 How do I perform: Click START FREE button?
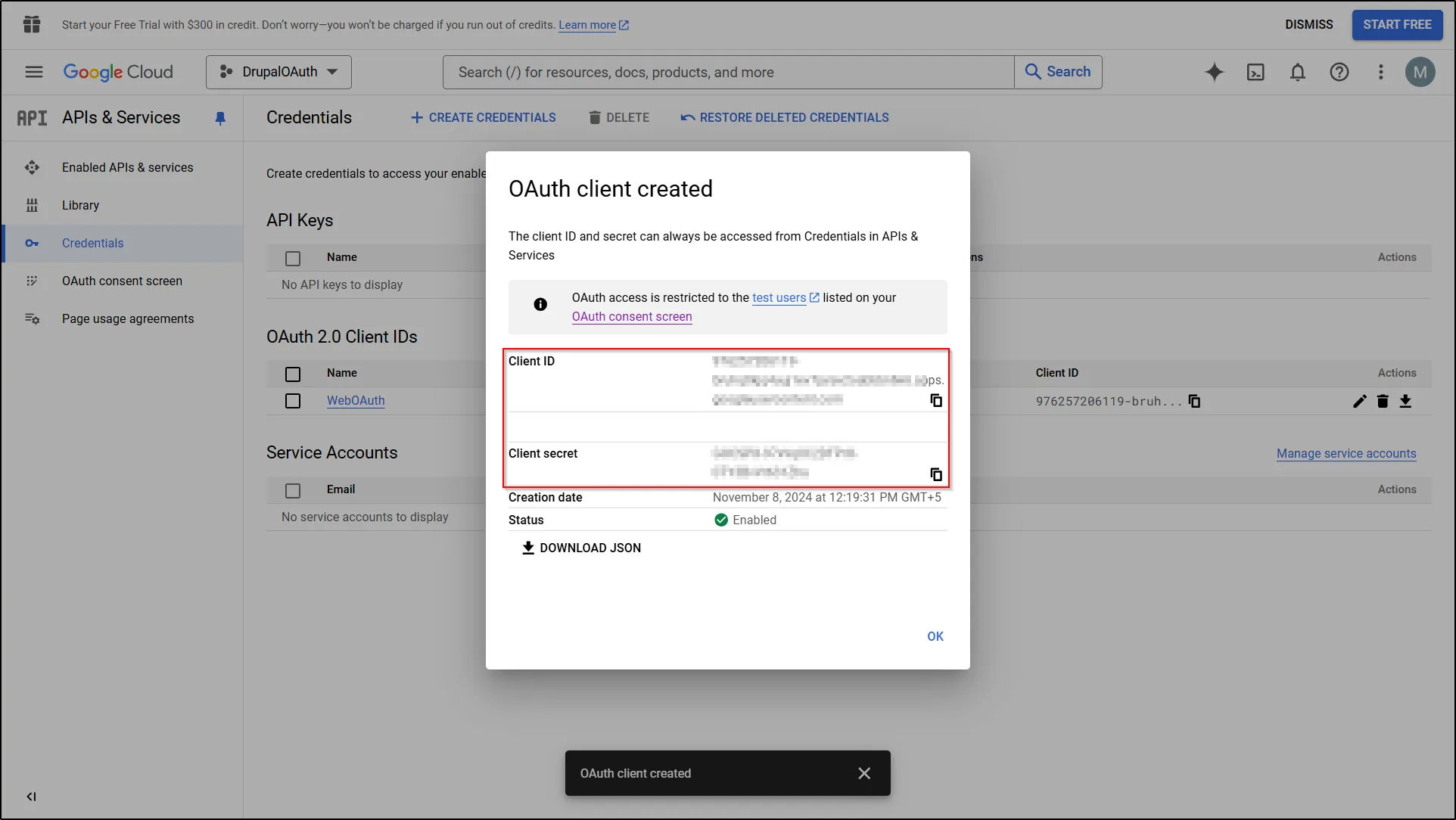click(1398, 24)
